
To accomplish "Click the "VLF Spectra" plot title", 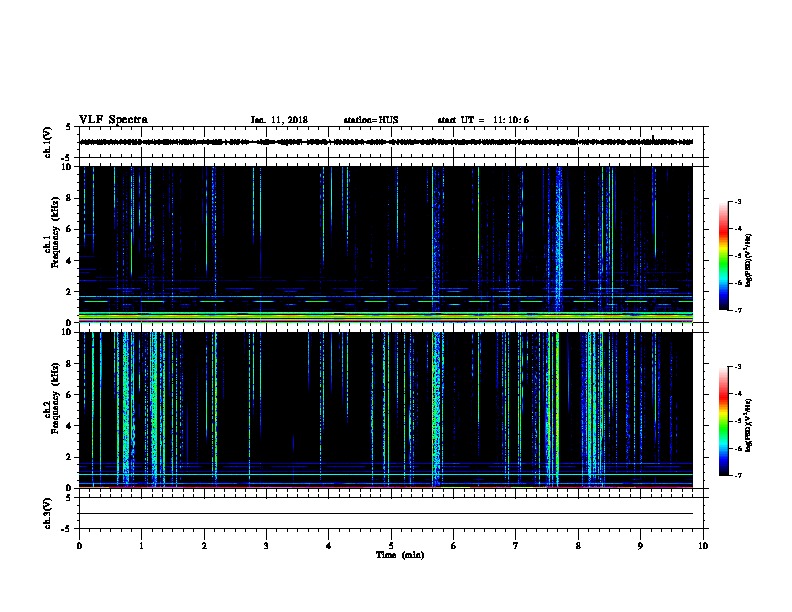I will point(113,120).
